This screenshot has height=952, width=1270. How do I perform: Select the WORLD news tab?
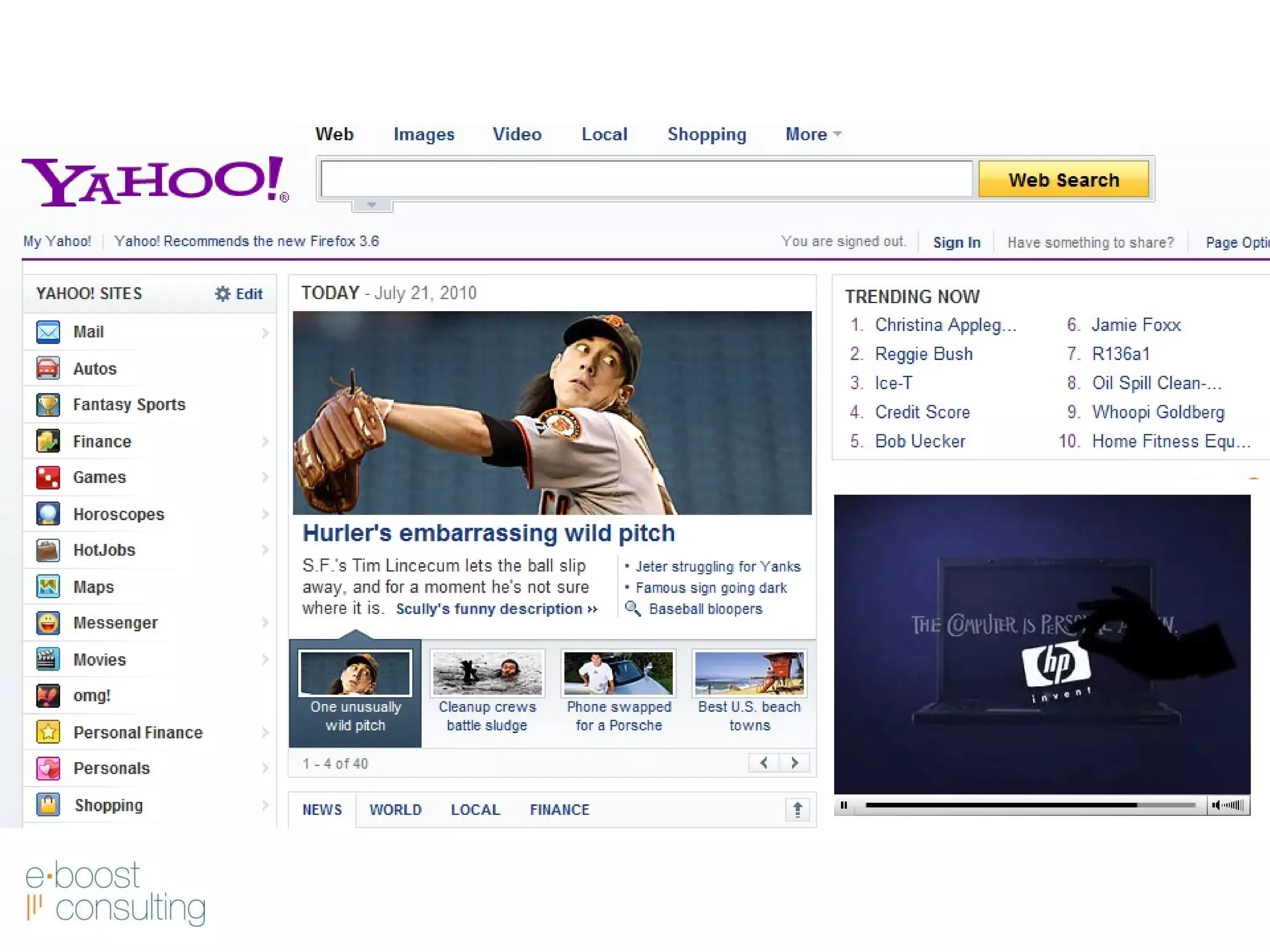point(395,809)
